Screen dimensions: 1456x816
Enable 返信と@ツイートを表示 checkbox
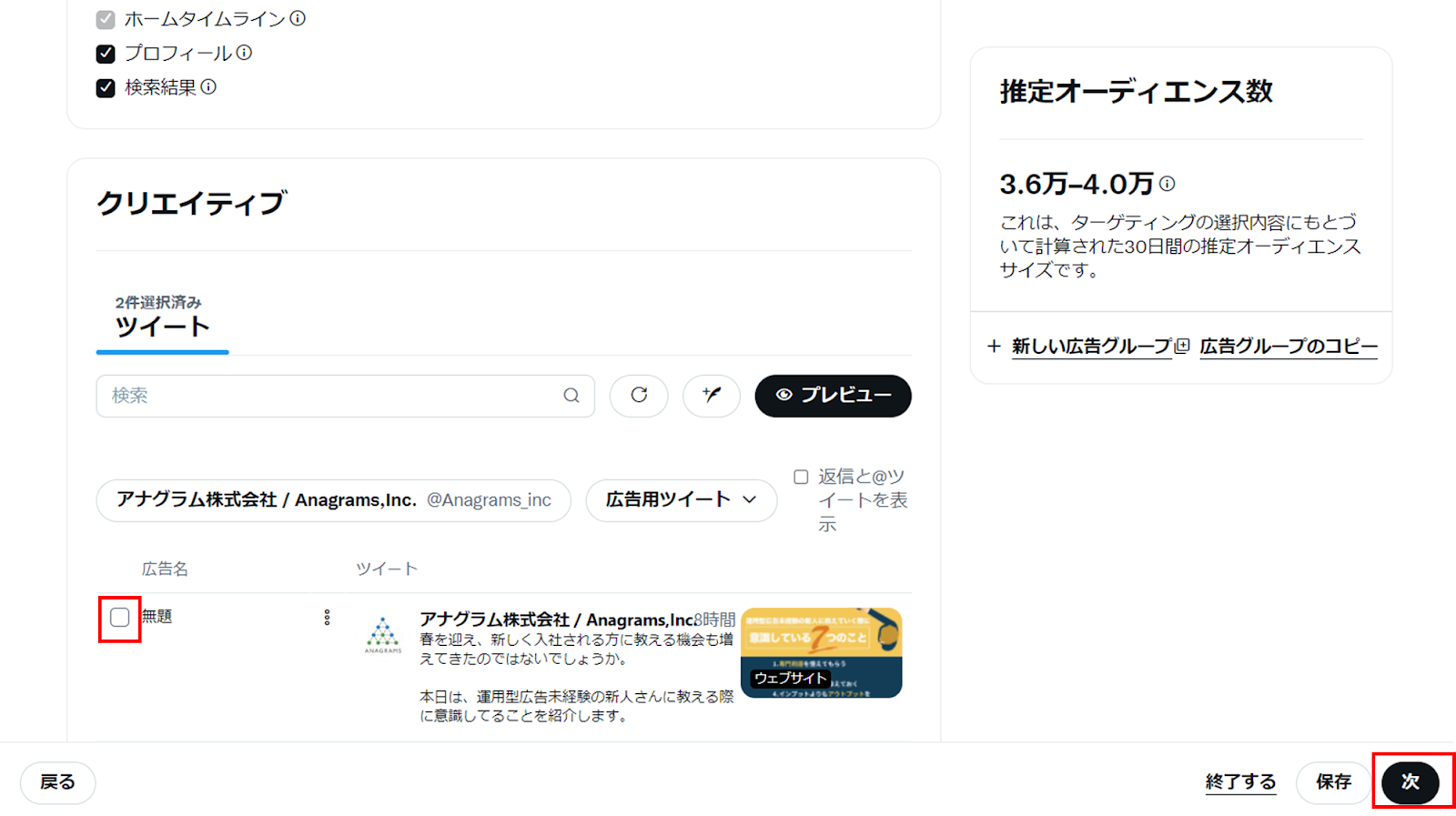(801, 477)
